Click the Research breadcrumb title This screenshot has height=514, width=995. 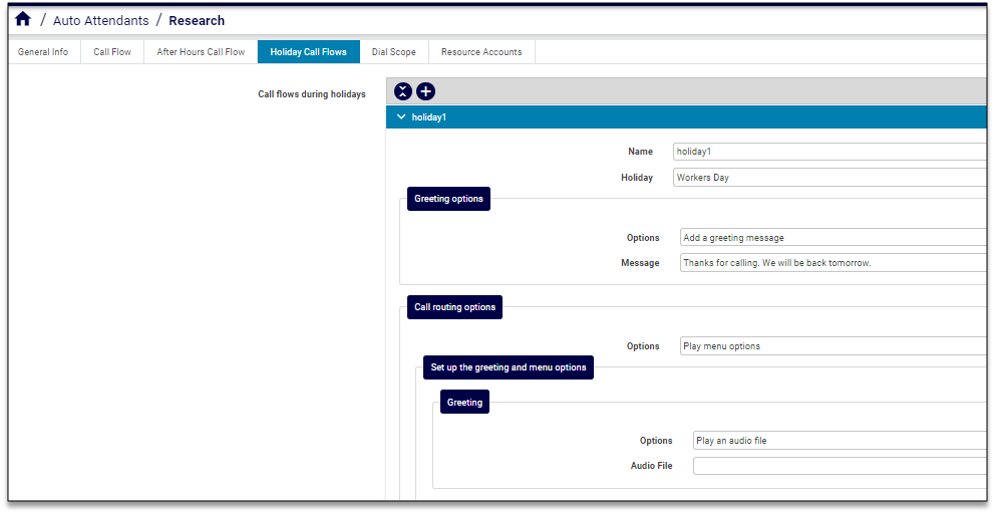pyautogui.click(x=197, y=20)
